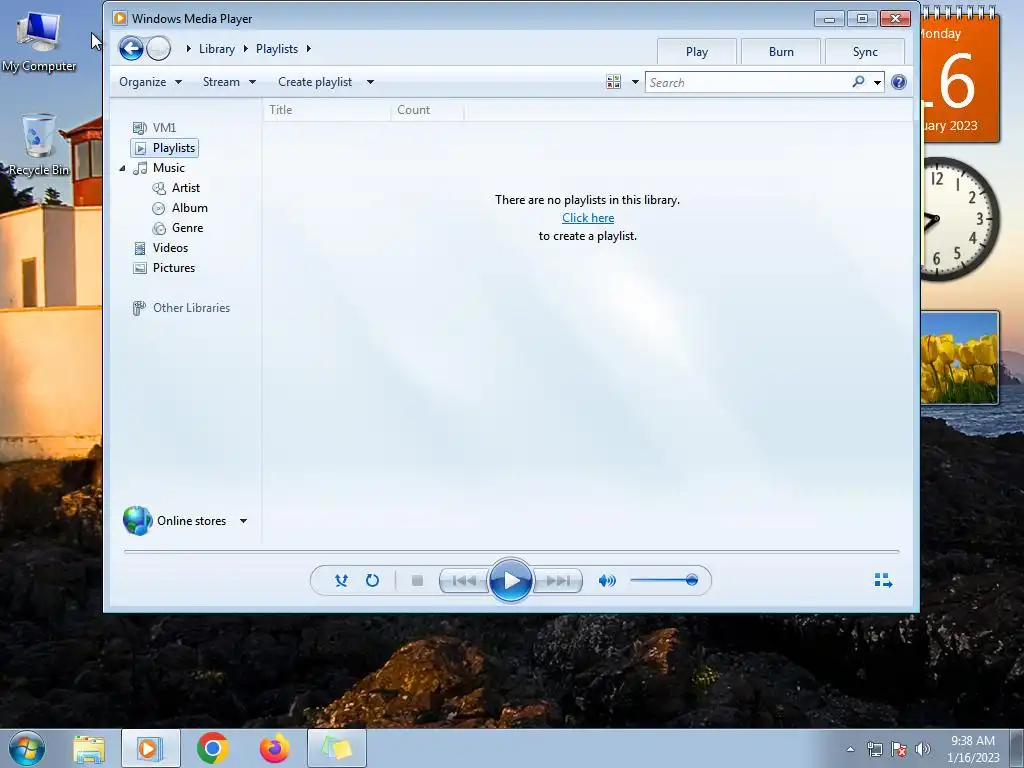Image resolution: width=1024 pixels, height=768 pixels.
Task: Click the Previous track button
Action: pyautogui.click(x=464, y=580)
